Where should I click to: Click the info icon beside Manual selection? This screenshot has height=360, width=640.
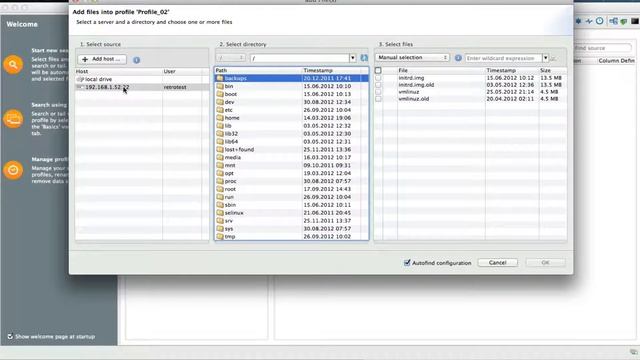(458, 58)
